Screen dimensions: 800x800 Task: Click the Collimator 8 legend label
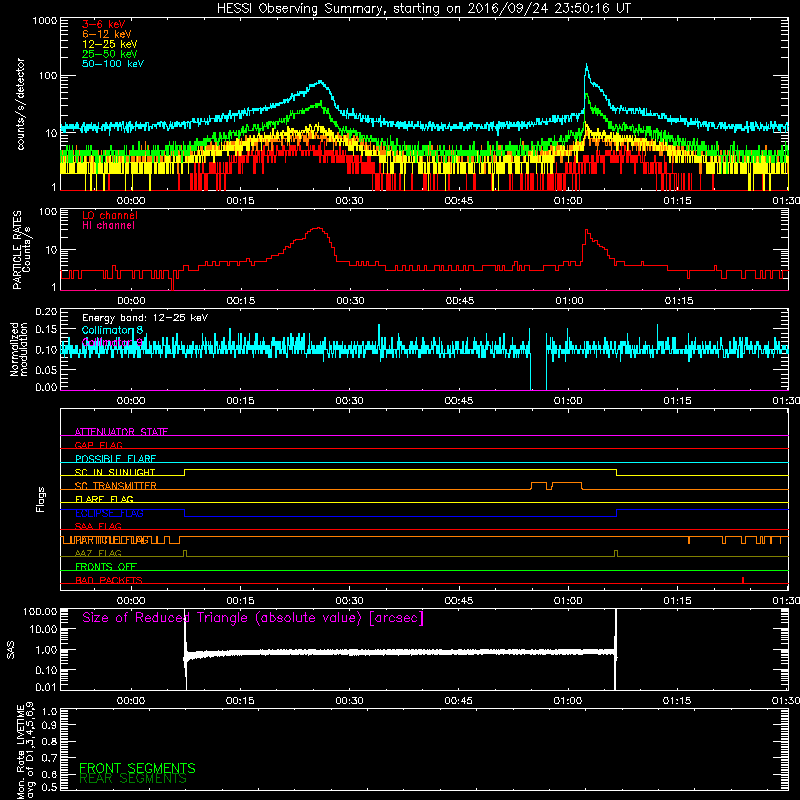(112, 330)
